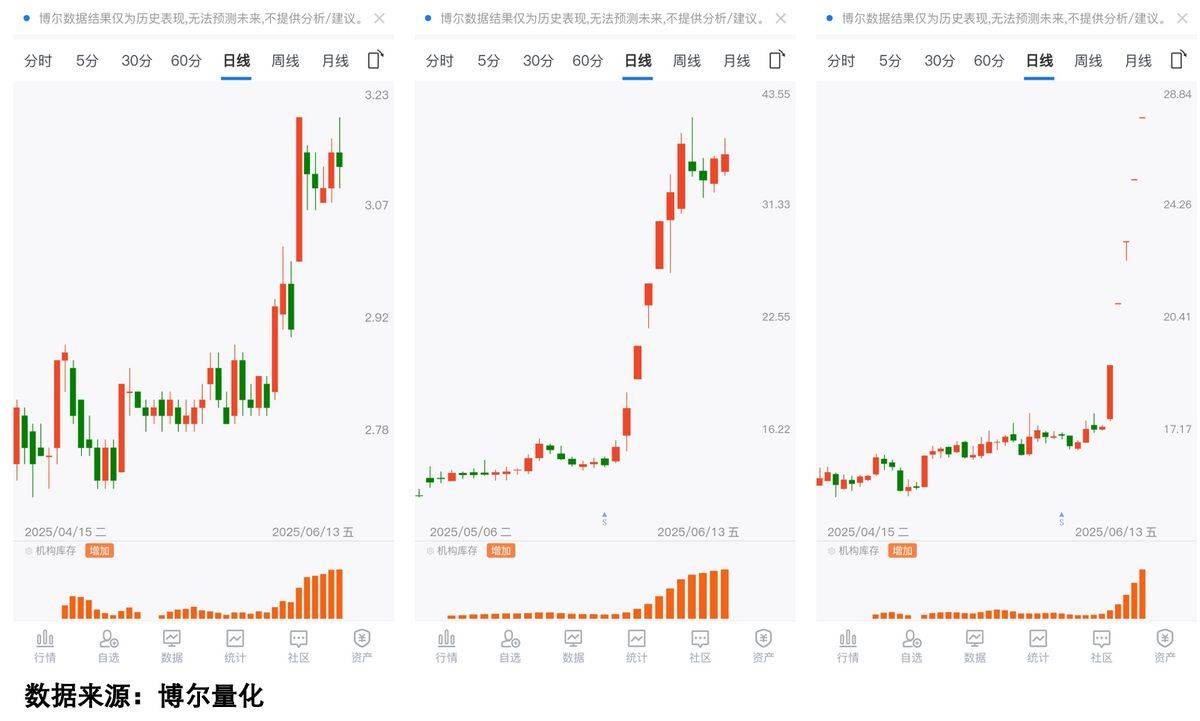Expand the 增加 label on the middle chart
The height and width of the screenshot is (721, 1200).
click(500, 550)
